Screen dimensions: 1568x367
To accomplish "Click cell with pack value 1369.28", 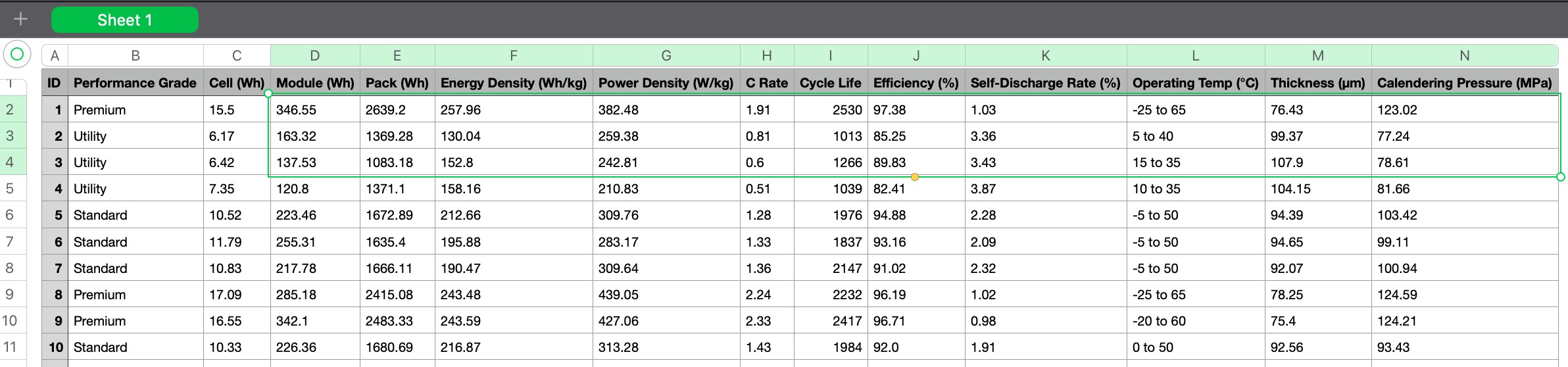I will [397, 136].
